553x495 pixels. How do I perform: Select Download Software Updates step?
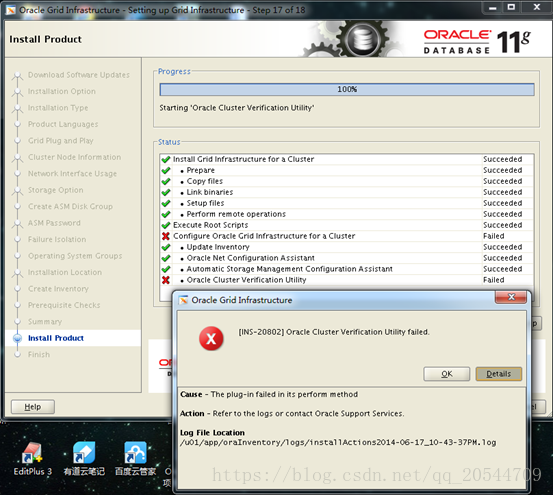point(79,75)
